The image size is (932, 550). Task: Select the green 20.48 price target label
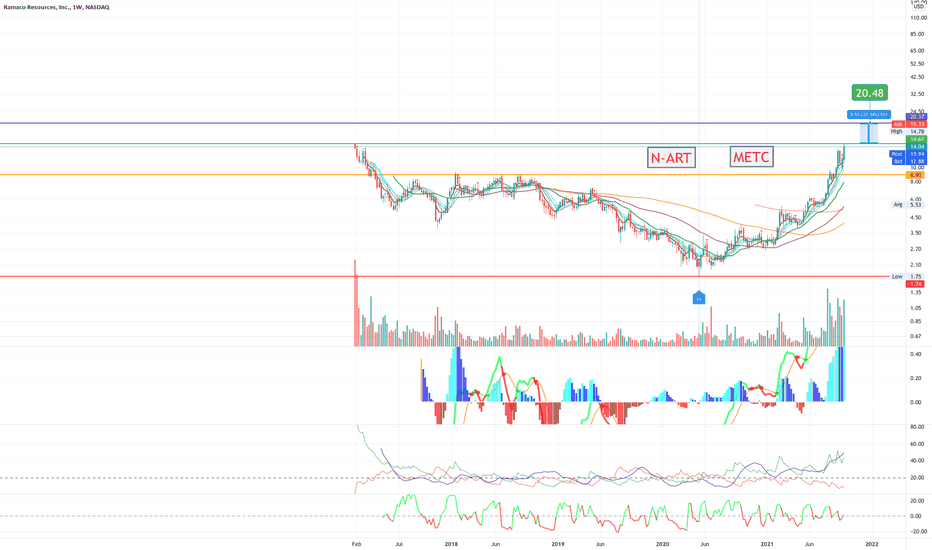870,93
